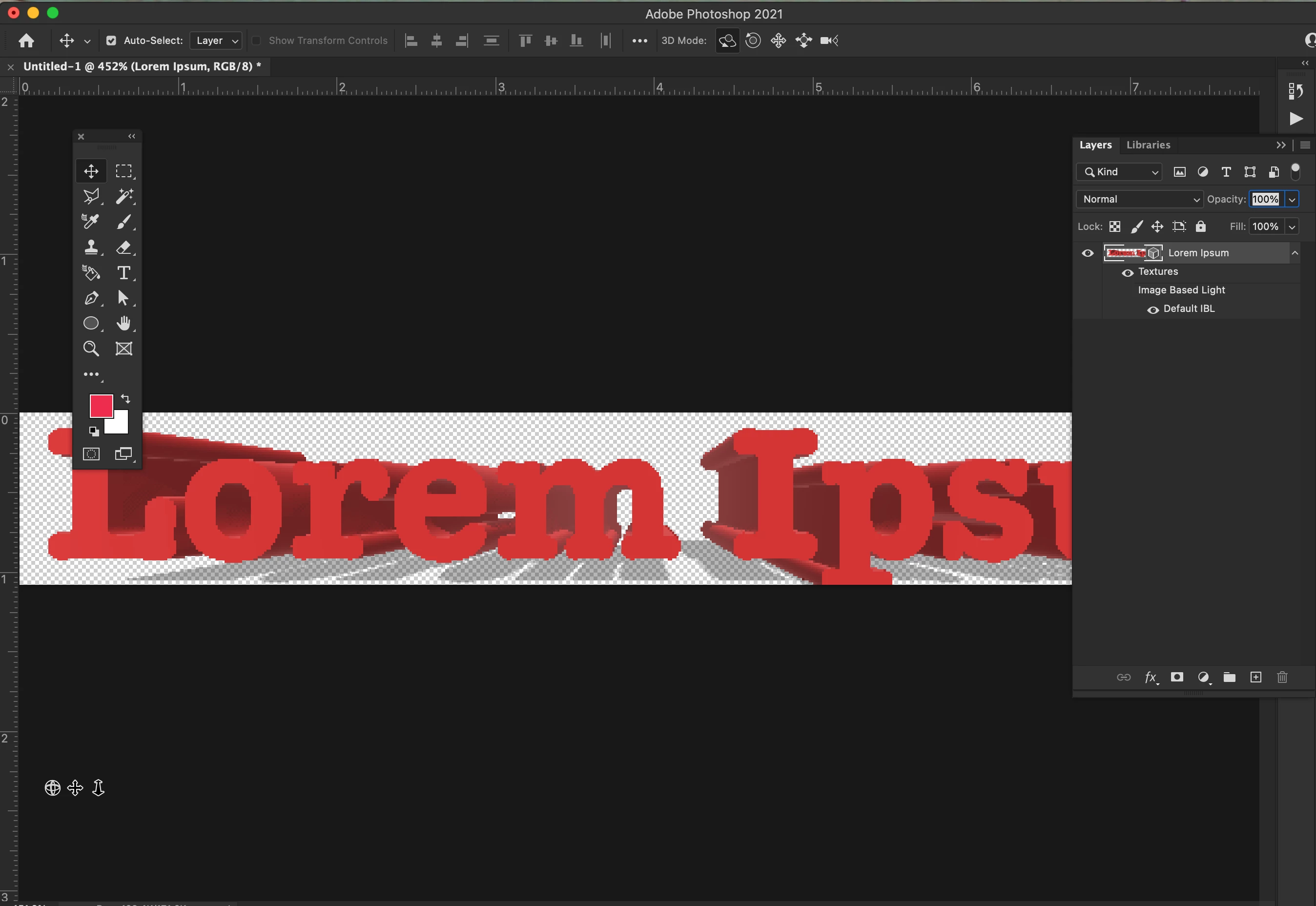The width and height of the screenshot is (1316, 906).
Task: Click delete layer trash icon
Action: point(1282,677)
